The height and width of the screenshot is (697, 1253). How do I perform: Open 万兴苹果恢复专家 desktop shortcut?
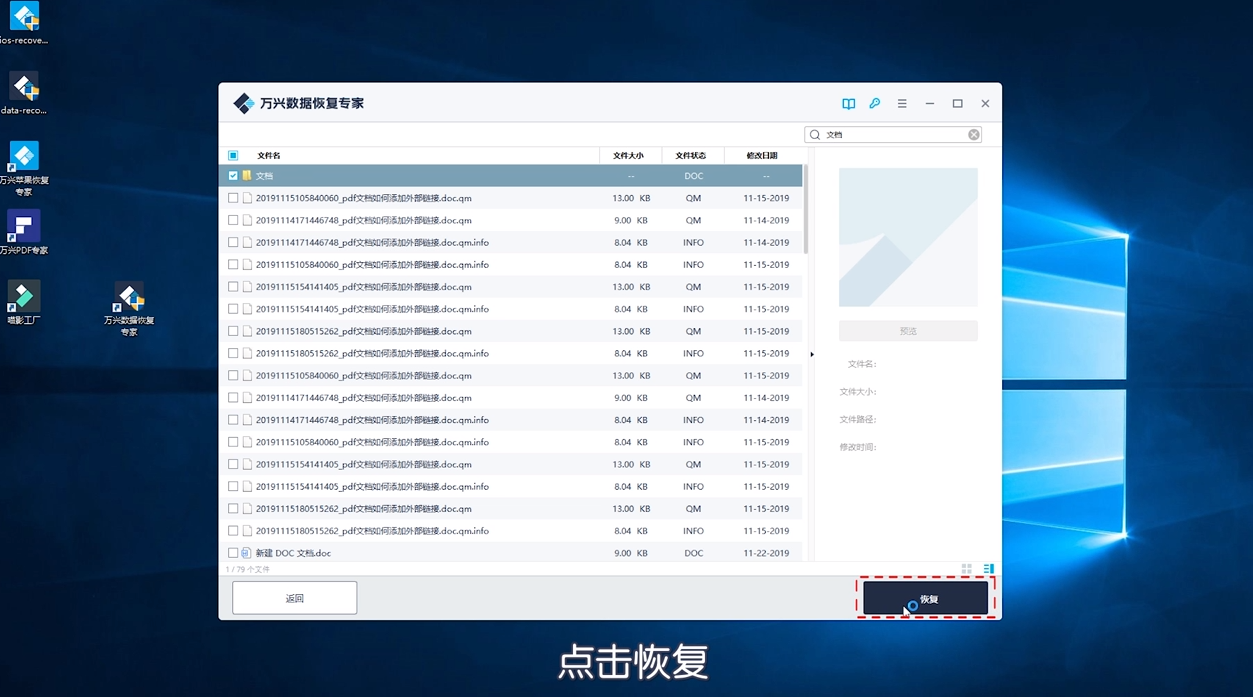pyautogui.click(x=24, y=169)
